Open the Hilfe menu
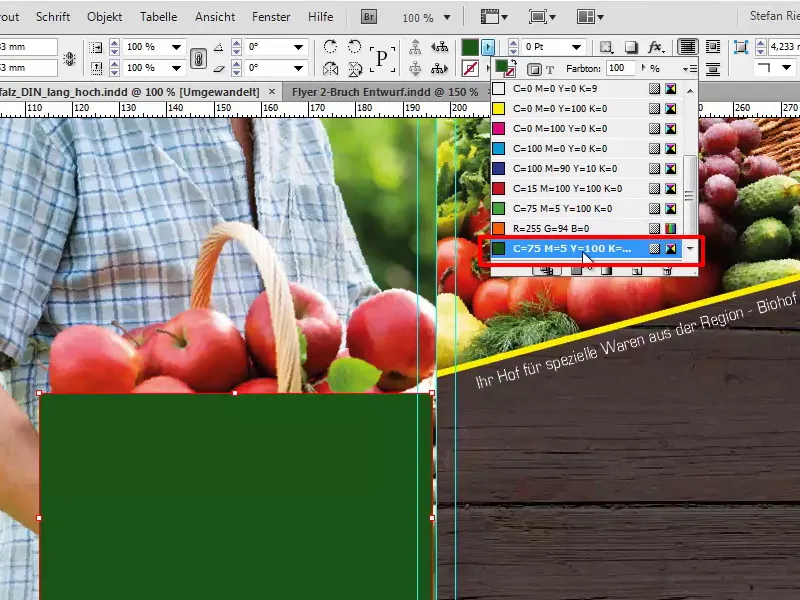 click(320, 17)
